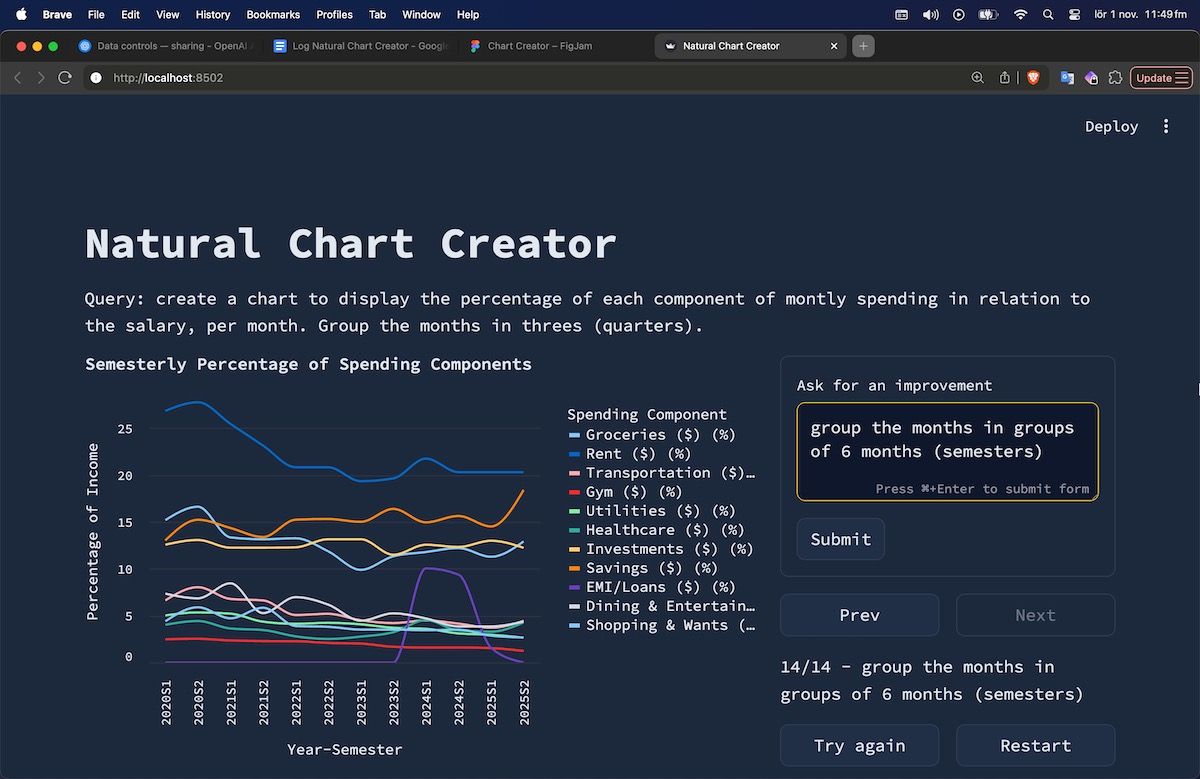This screenshot has height=779, width=1200.
Task: Click the Brave Shields lion icon
Action: (x=1033, y=77)
